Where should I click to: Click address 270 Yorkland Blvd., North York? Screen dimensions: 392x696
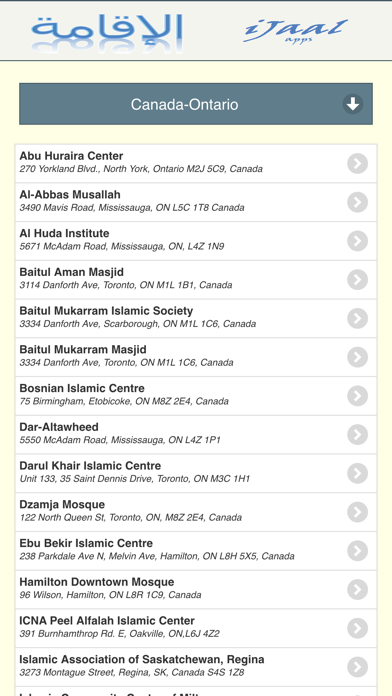coord(141,169)
